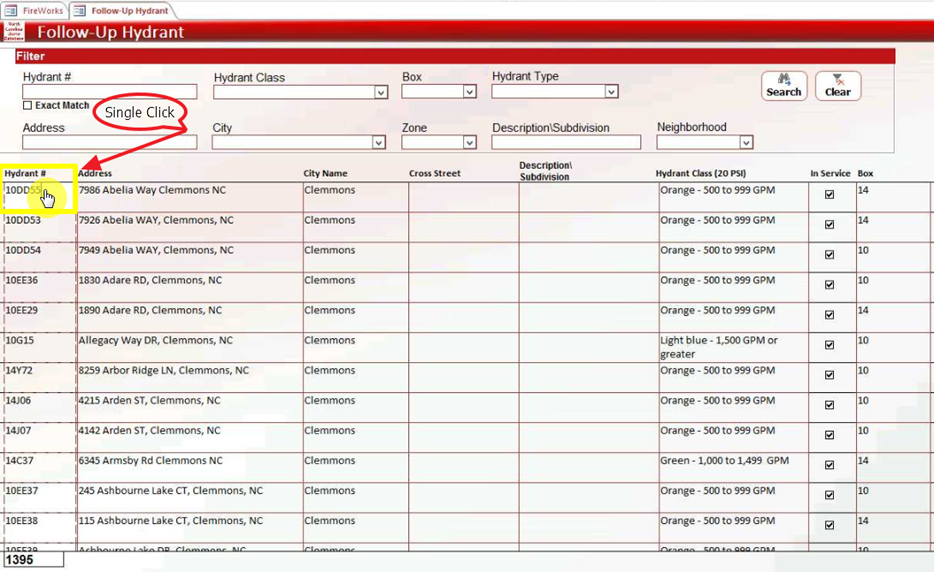Toggle In Service for hydrant 10DD53
934x572 pixels.
pyautogui.click(x=829, y=225)
